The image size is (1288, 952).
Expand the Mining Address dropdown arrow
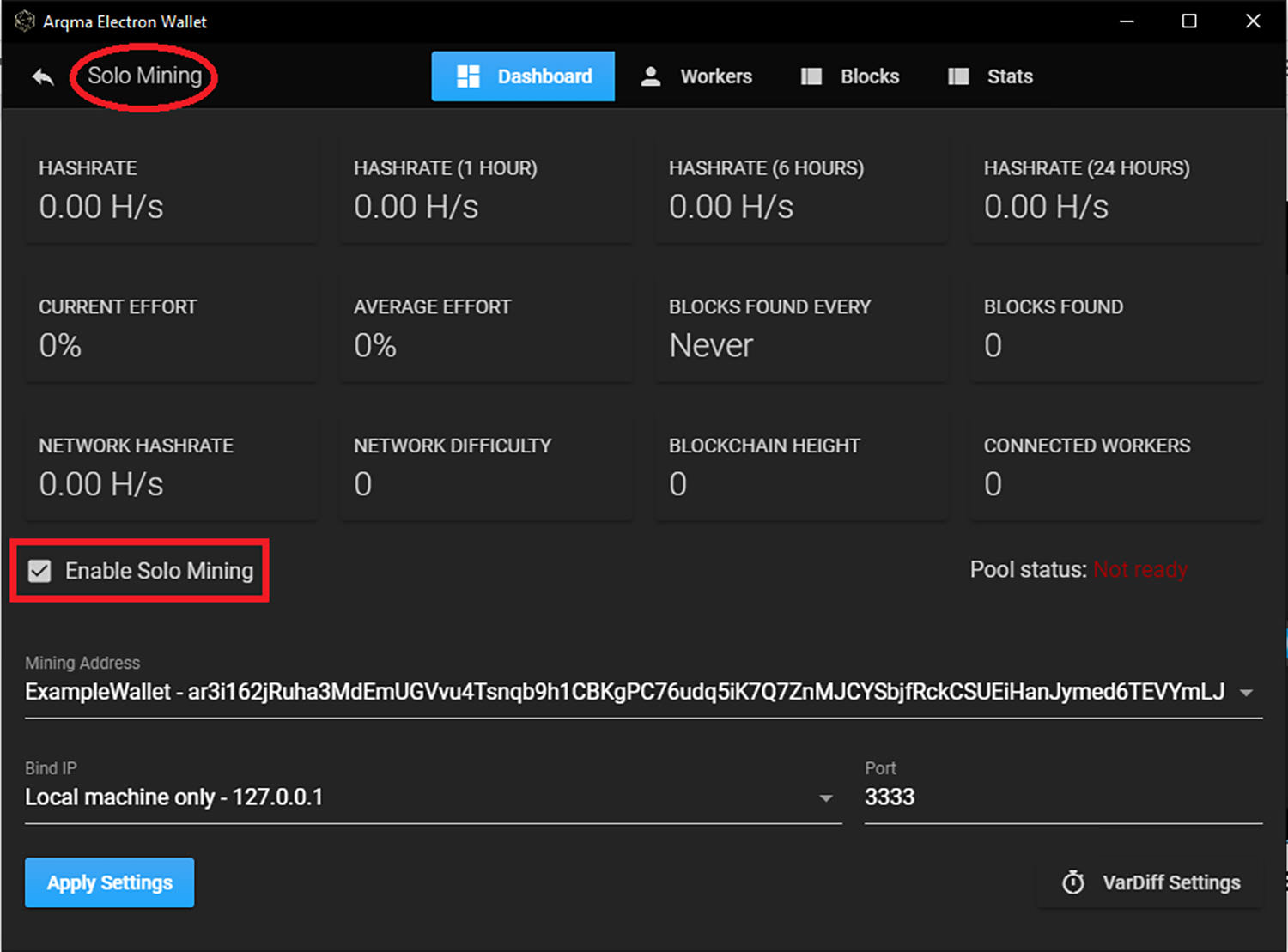[1246, 693]
